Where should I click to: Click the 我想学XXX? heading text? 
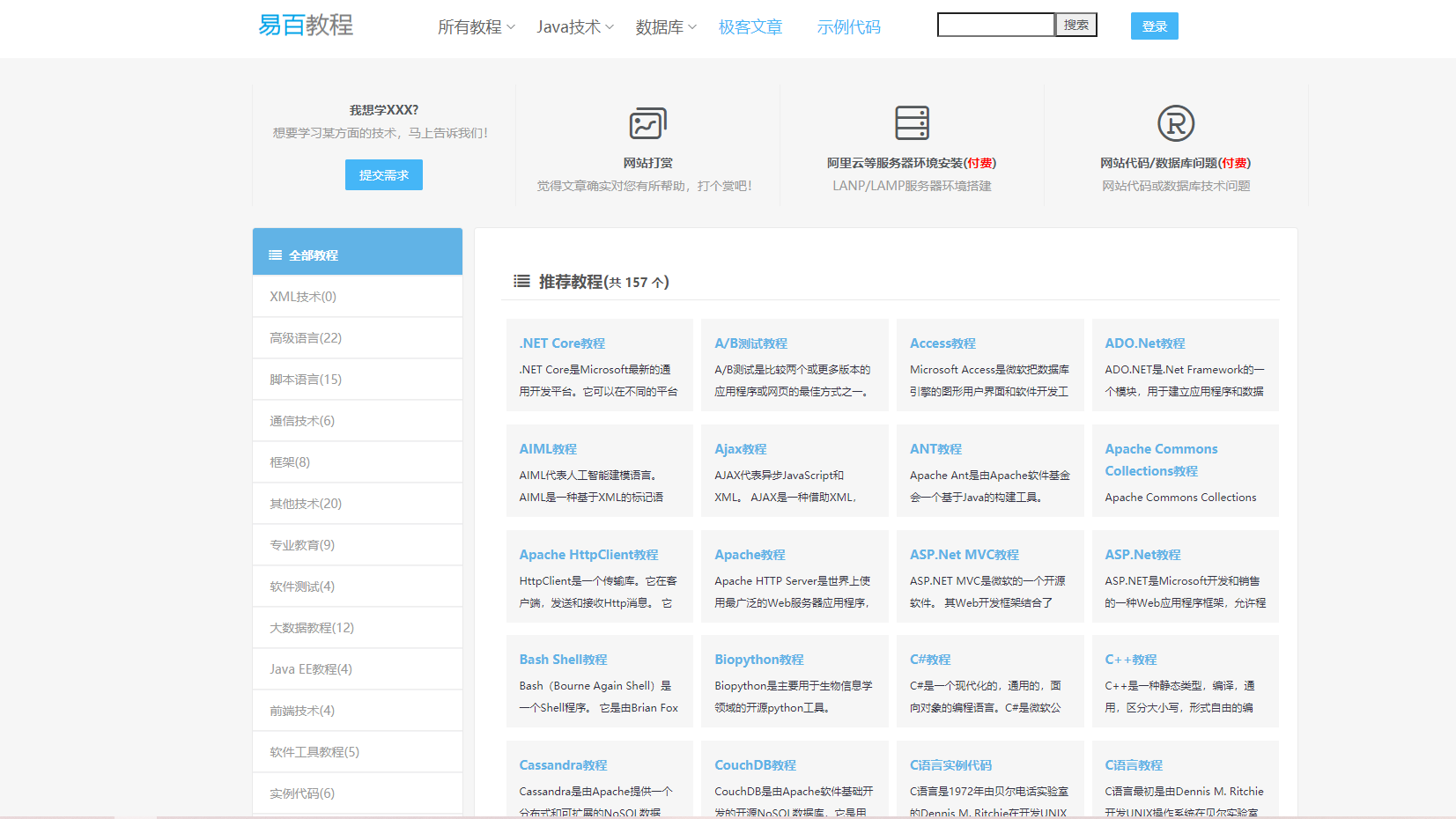pyautogui.click(x=384, y=110)
